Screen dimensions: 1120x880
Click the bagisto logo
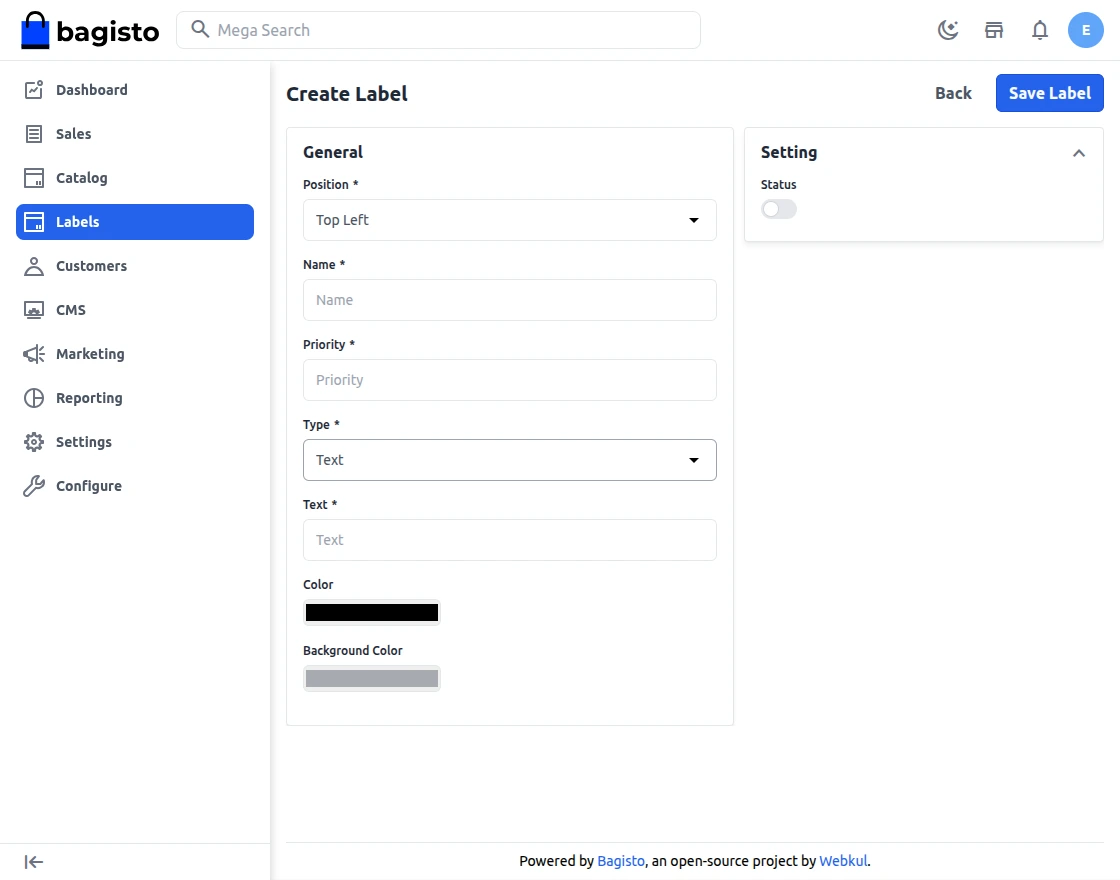click(x=90, y=30)
